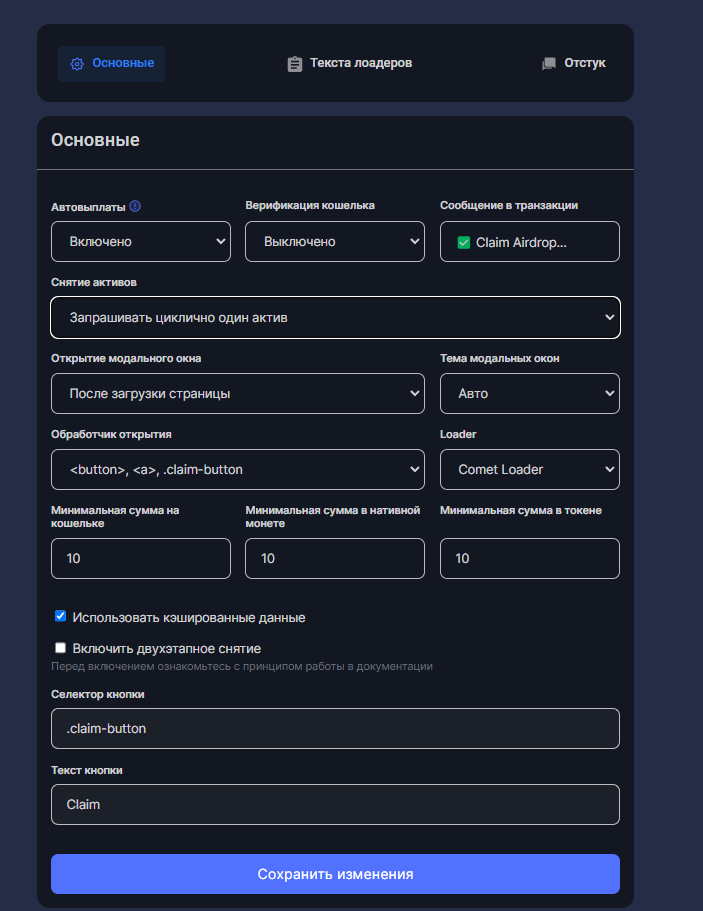Expand the Обработчик открытия dropdown
703x911 pixels.
click(x=237, y=469)
